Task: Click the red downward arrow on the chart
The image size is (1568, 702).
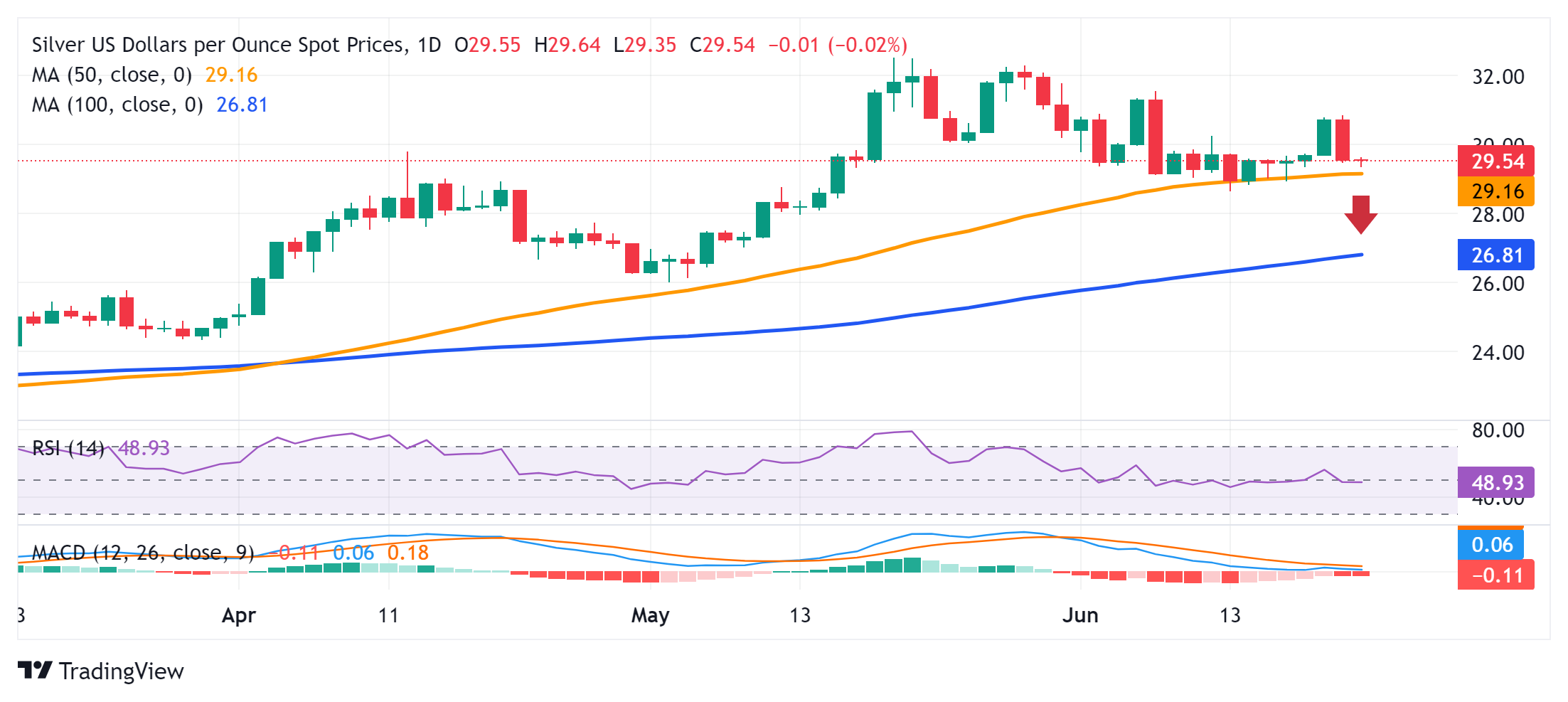Action: 1360,215
